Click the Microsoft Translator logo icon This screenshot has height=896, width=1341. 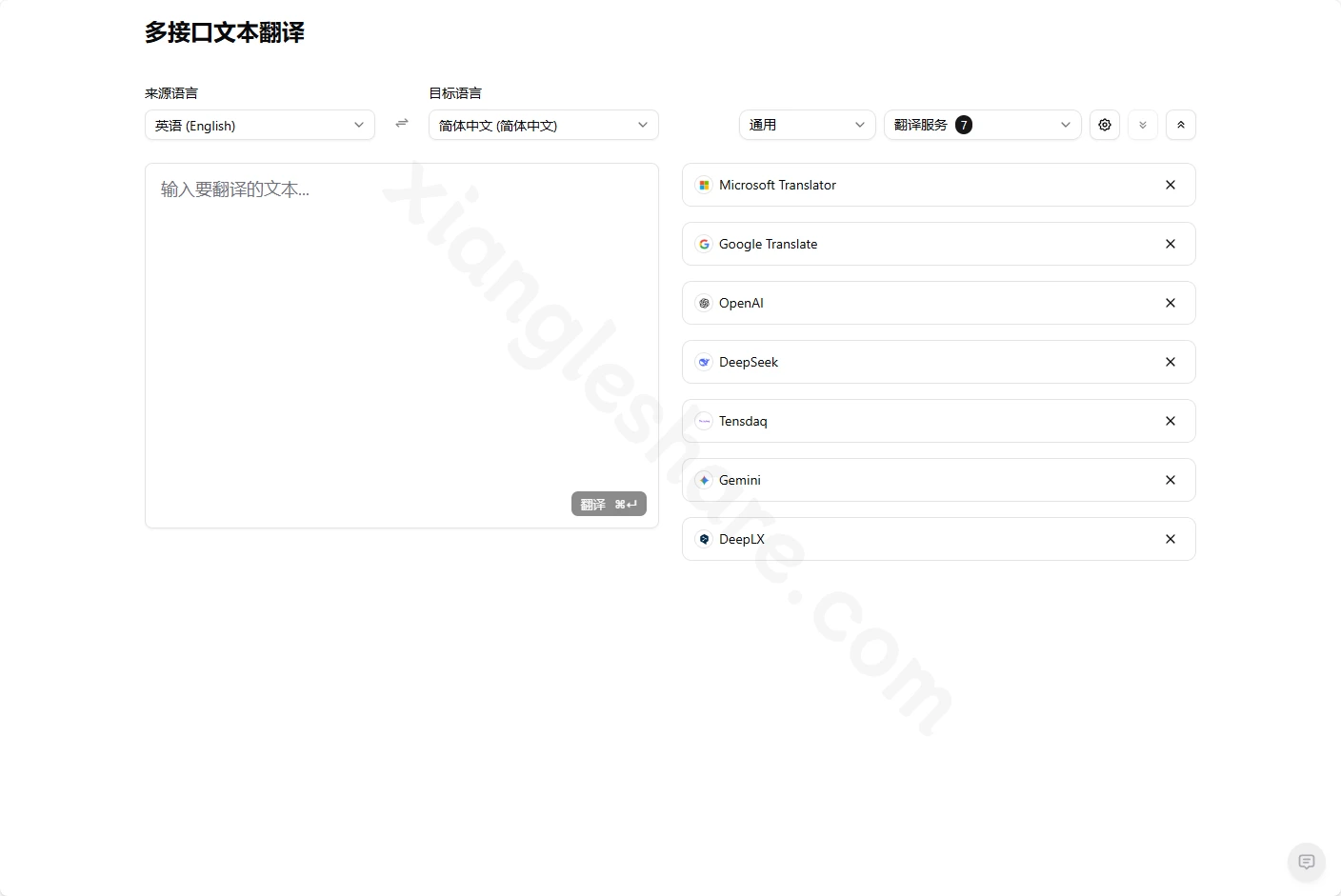pyautogui.click(x=704, y=185)
